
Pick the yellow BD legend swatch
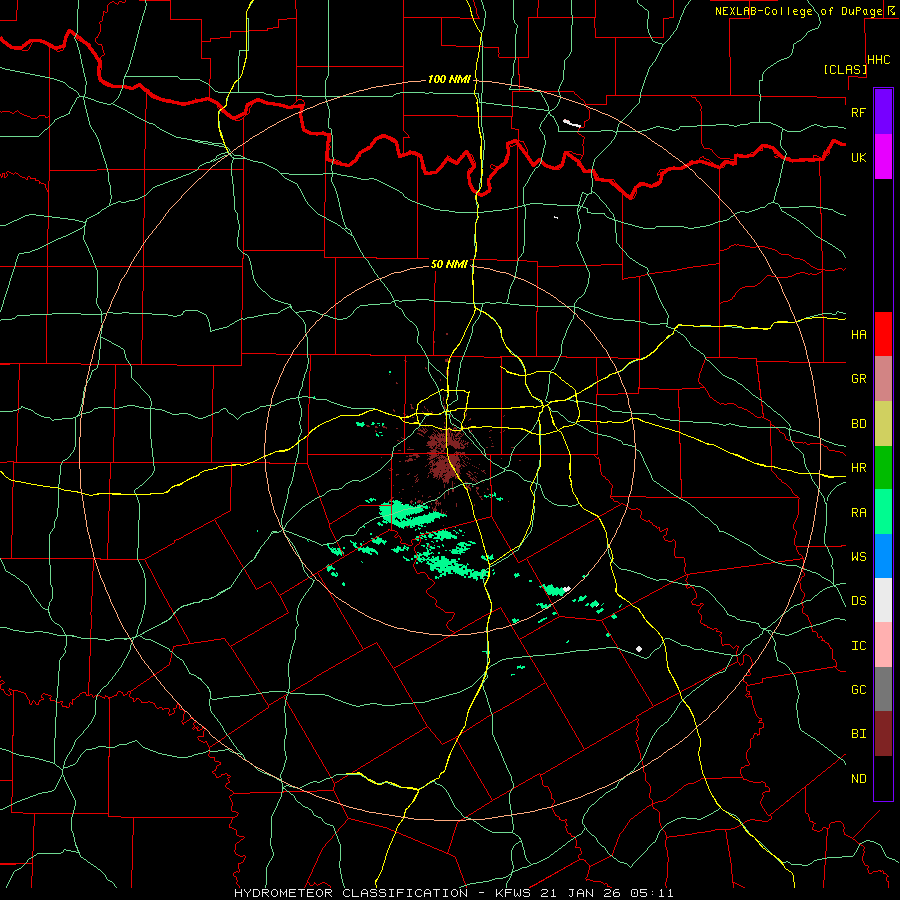(x=883, y=424)
